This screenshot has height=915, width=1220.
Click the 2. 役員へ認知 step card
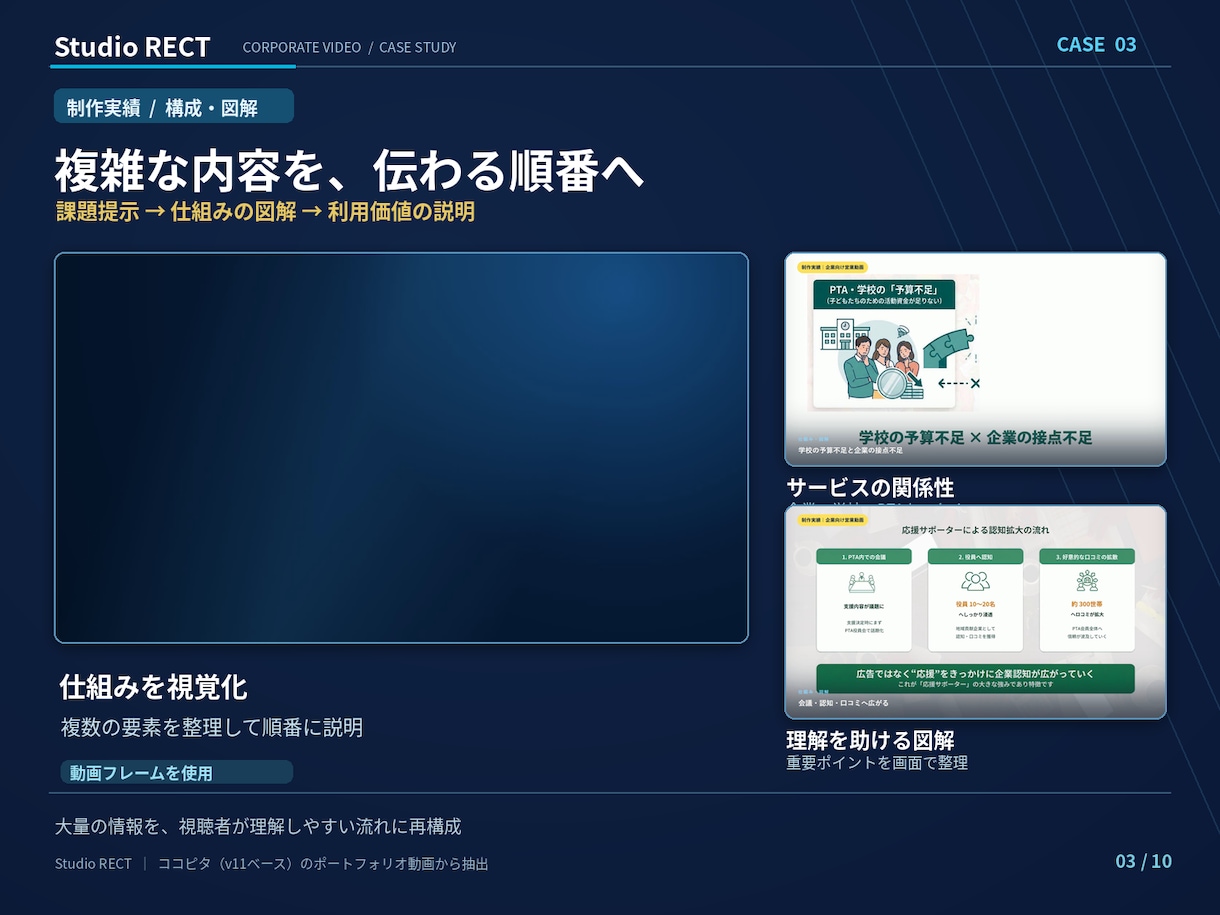(x=975, y=599)
